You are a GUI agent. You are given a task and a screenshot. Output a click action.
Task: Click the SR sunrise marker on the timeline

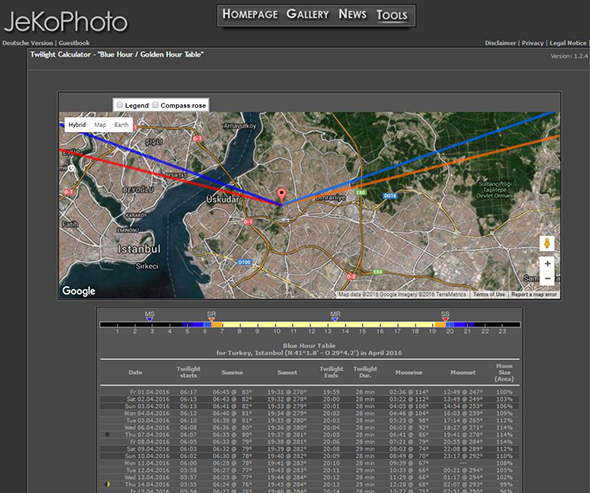click(211, 316)
